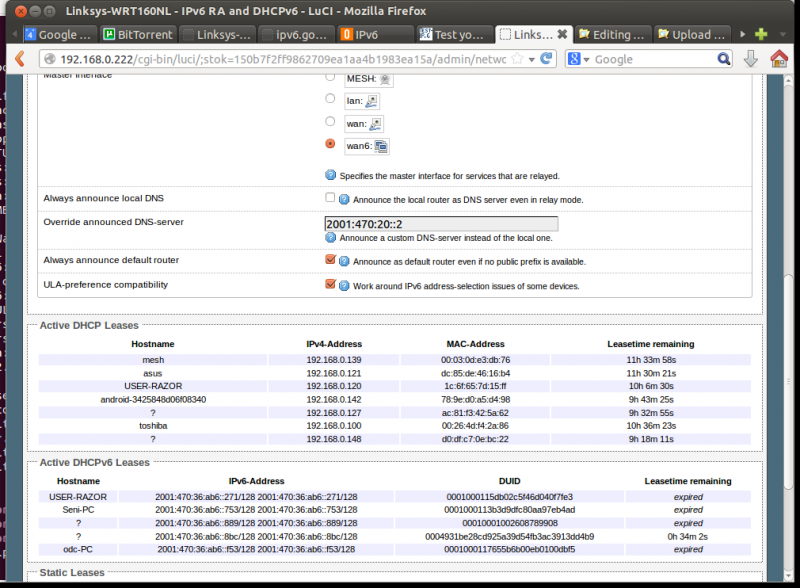Click the Firefox home icon
Image resolution: width=800 pixels, height=588 pixels.
pos(778,60)
